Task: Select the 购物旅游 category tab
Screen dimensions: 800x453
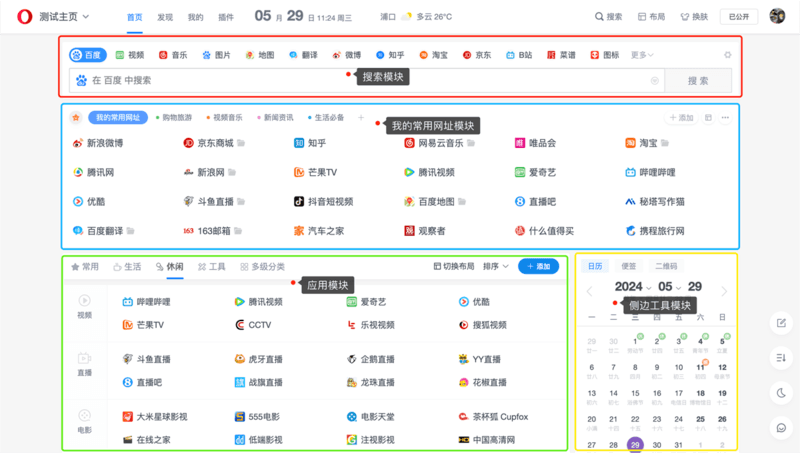Action: click(174, 118)
